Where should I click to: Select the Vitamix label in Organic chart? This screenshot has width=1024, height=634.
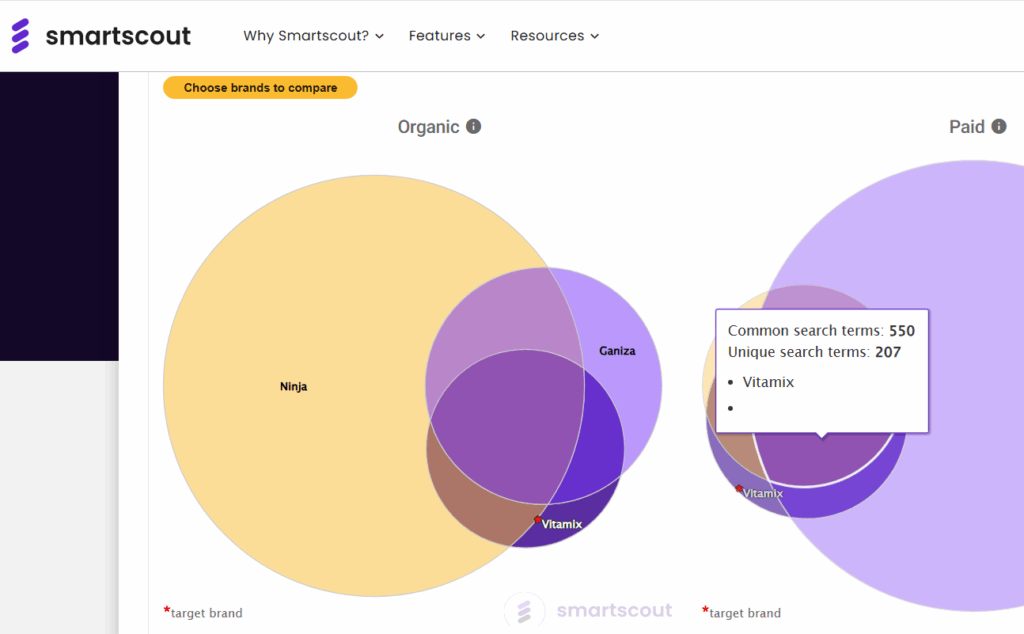561,524
